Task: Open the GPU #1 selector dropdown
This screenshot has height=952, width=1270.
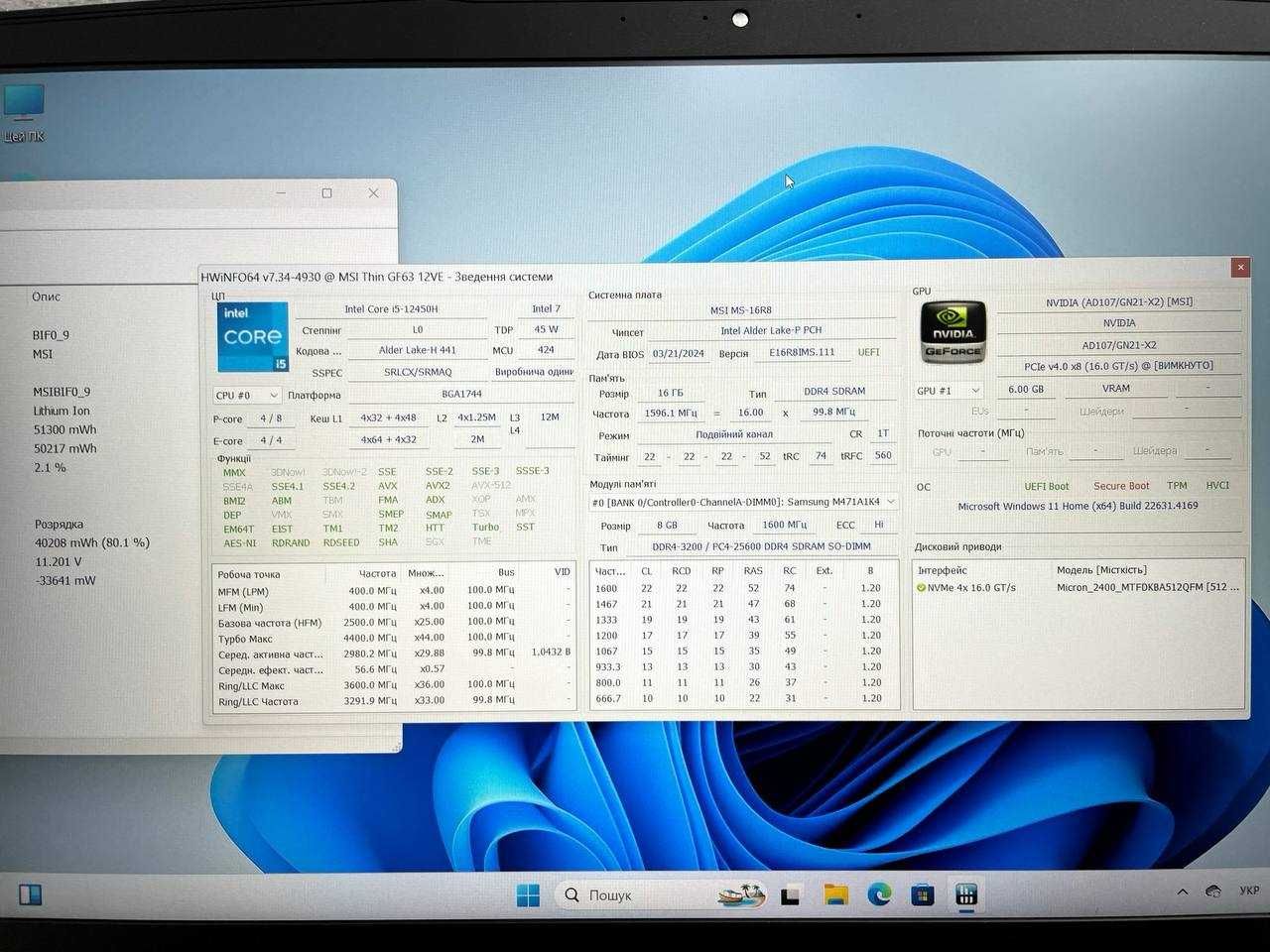Action: 949,391
